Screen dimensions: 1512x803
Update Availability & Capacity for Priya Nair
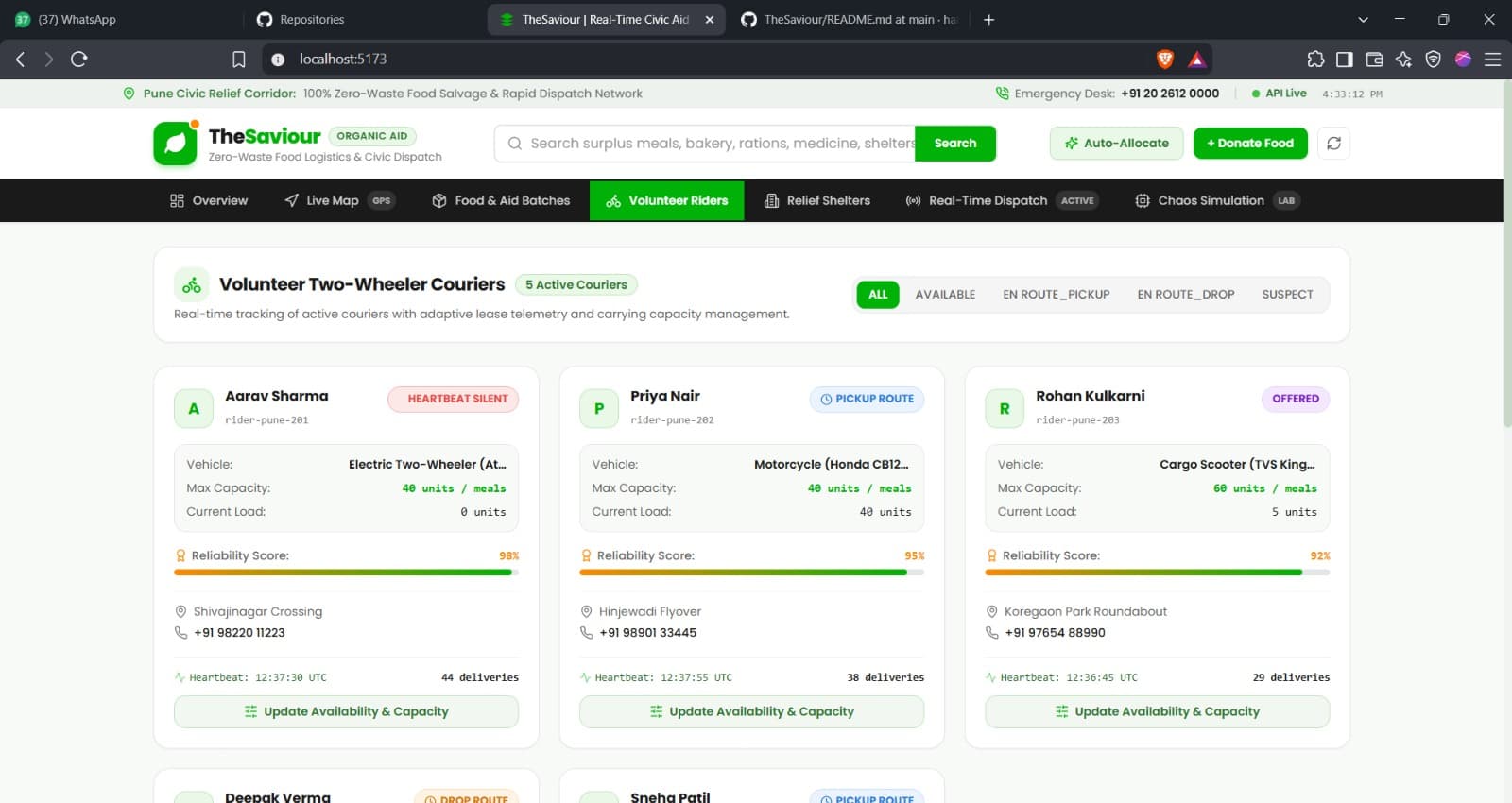click(751, 711)
